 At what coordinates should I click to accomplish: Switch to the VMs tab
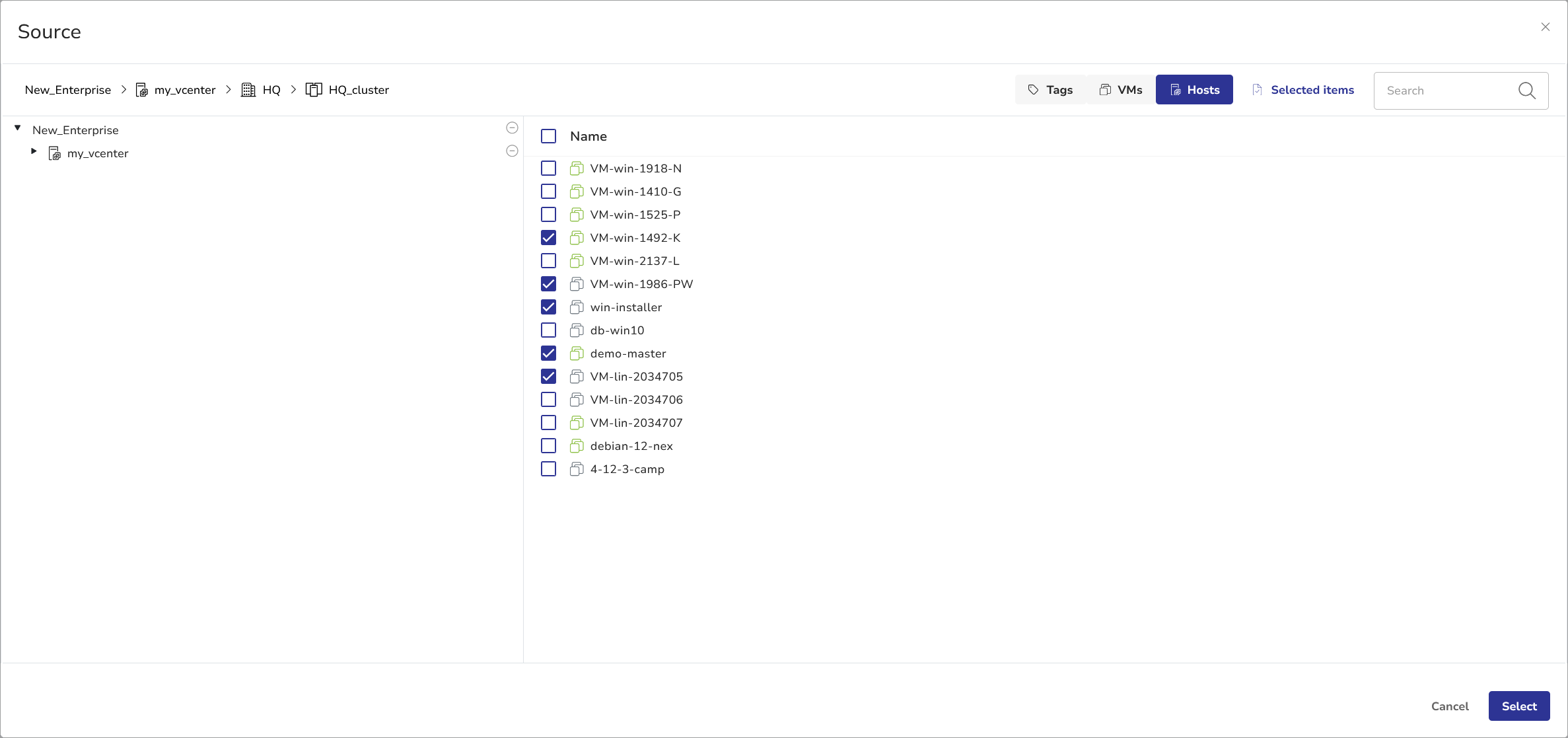(1120, 90)
